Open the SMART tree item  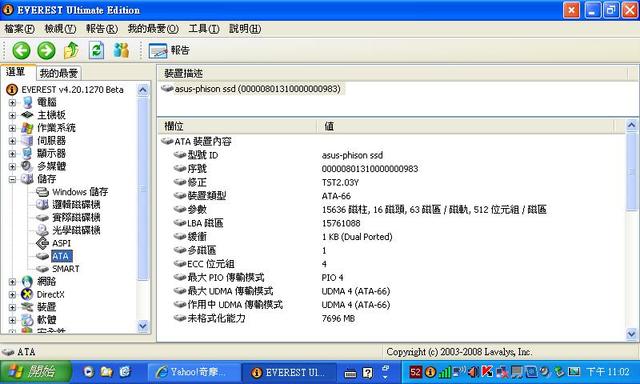click(x=58, y=269)
